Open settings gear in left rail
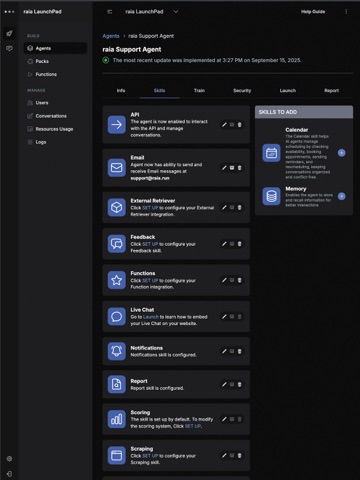360x480 pixels. pos(9,459)
